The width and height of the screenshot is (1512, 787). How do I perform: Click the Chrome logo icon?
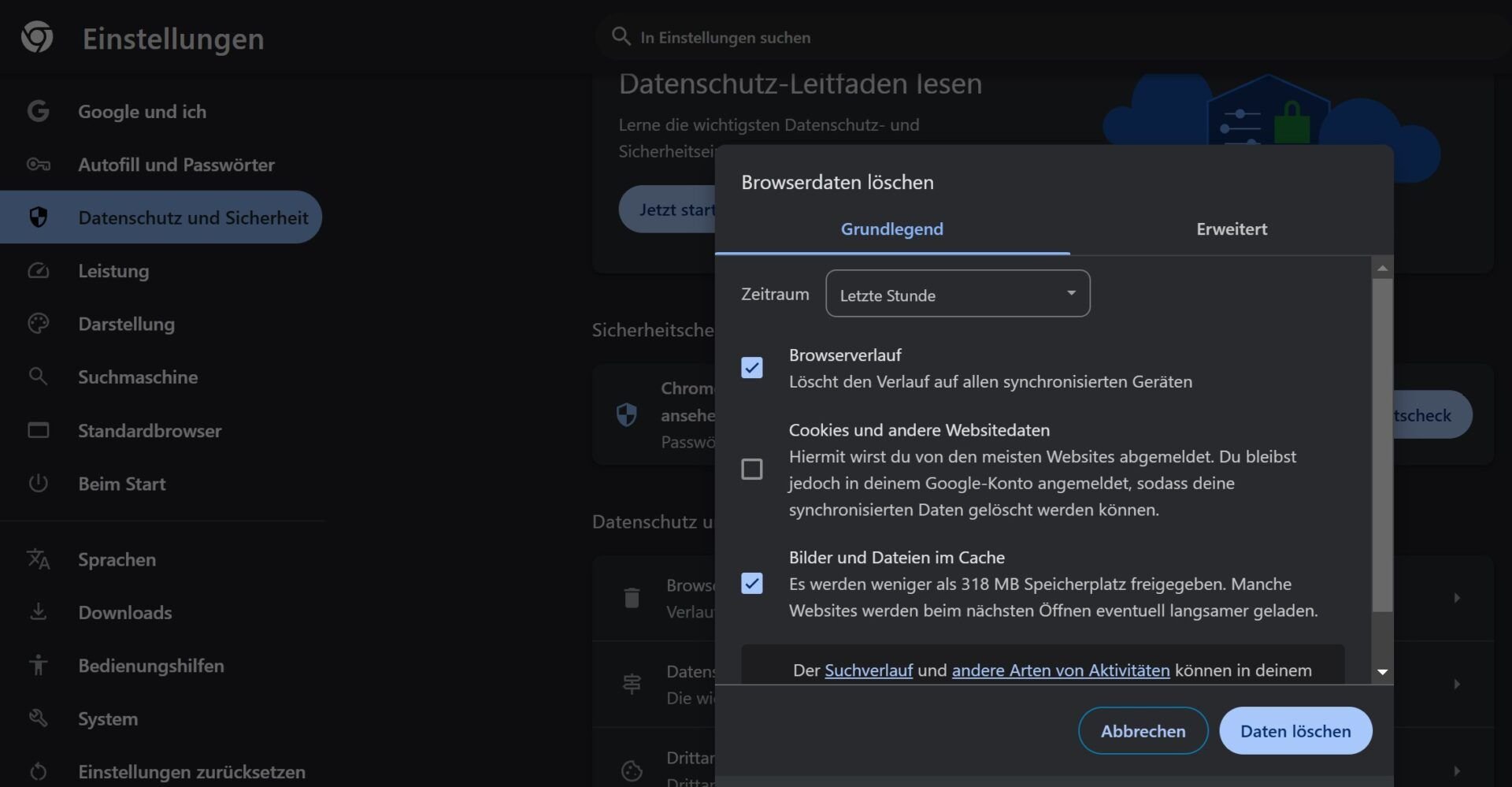pos(37,37)
